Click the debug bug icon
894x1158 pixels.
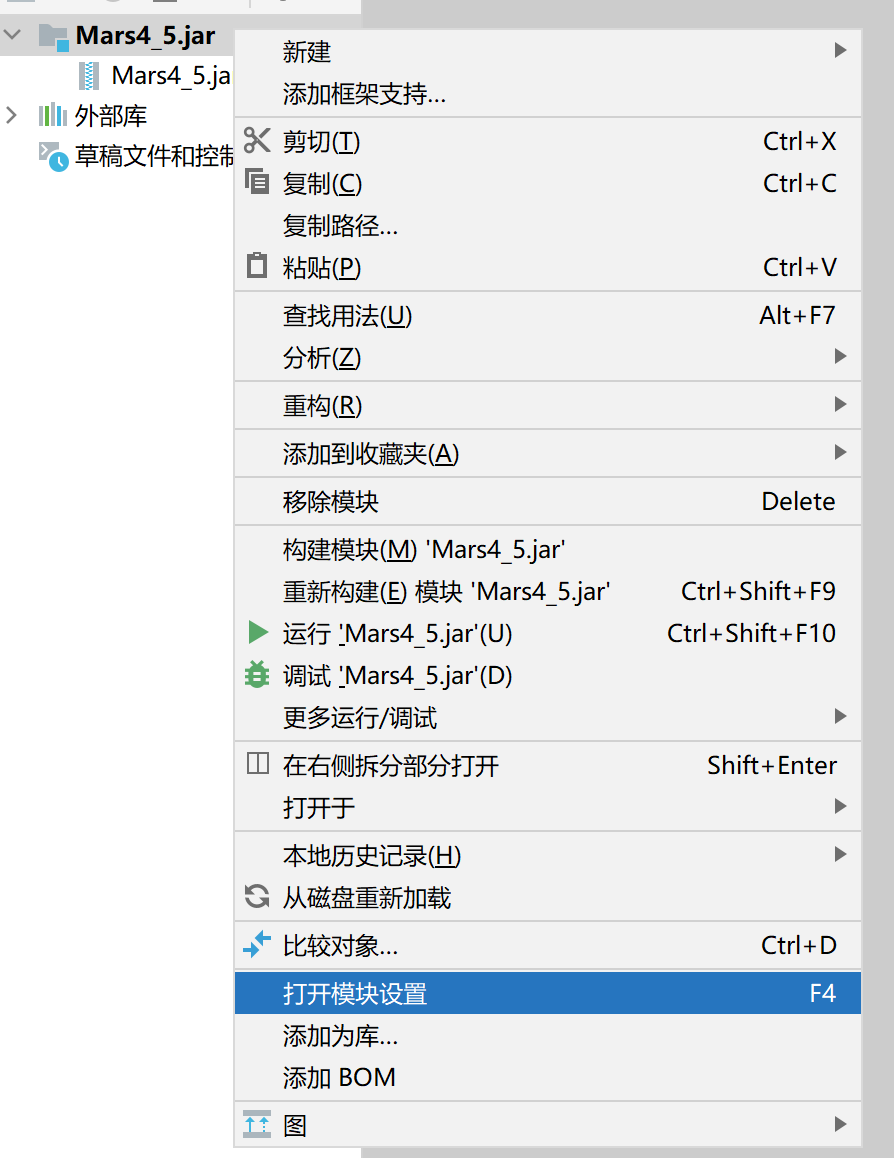point(258,675)
